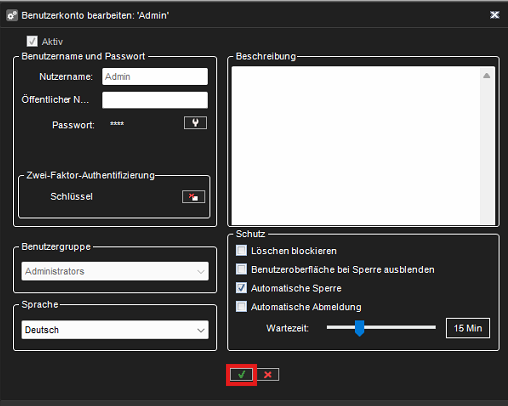Click the Beschreibung scrollbar up arrow

[x=487, y=76]
